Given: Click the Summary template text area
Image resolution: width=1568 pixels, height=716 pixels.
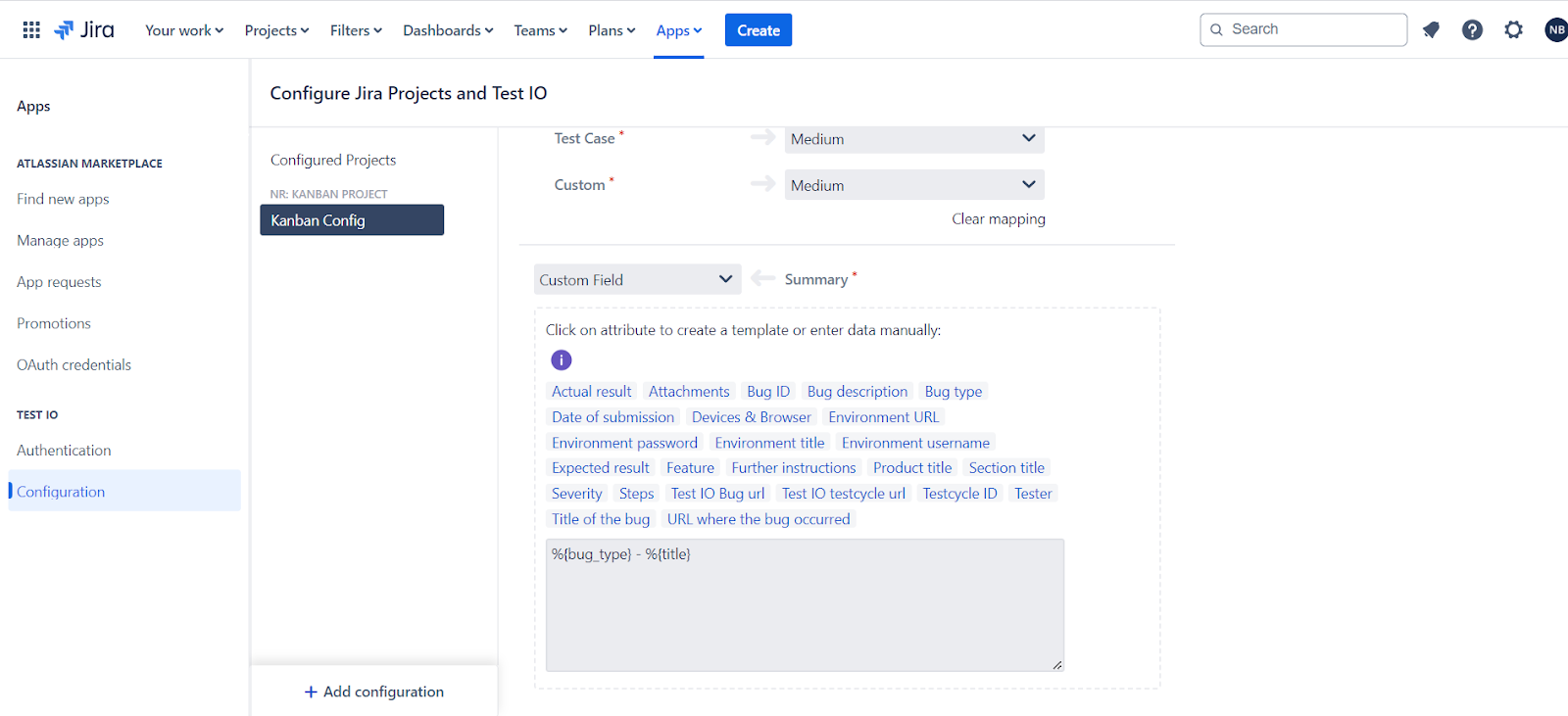Looking at the screenshot, I should click(805, 605).
